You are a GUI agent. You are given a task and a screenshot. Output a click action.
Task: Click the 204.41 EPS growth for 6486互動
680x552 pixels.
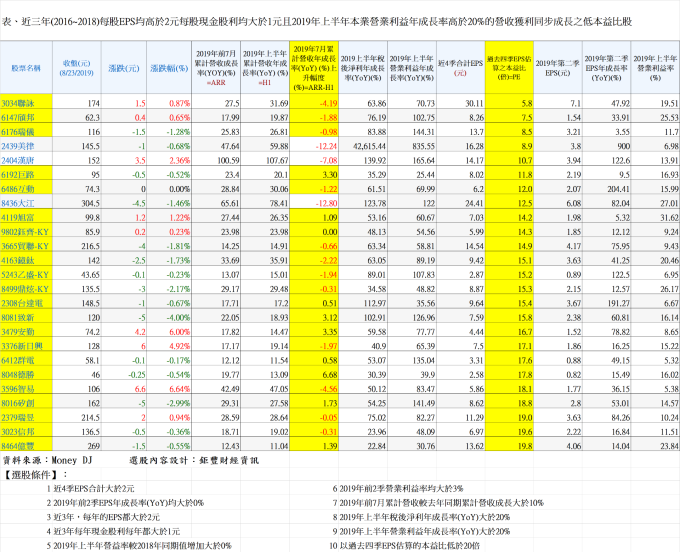click(618, 189)
